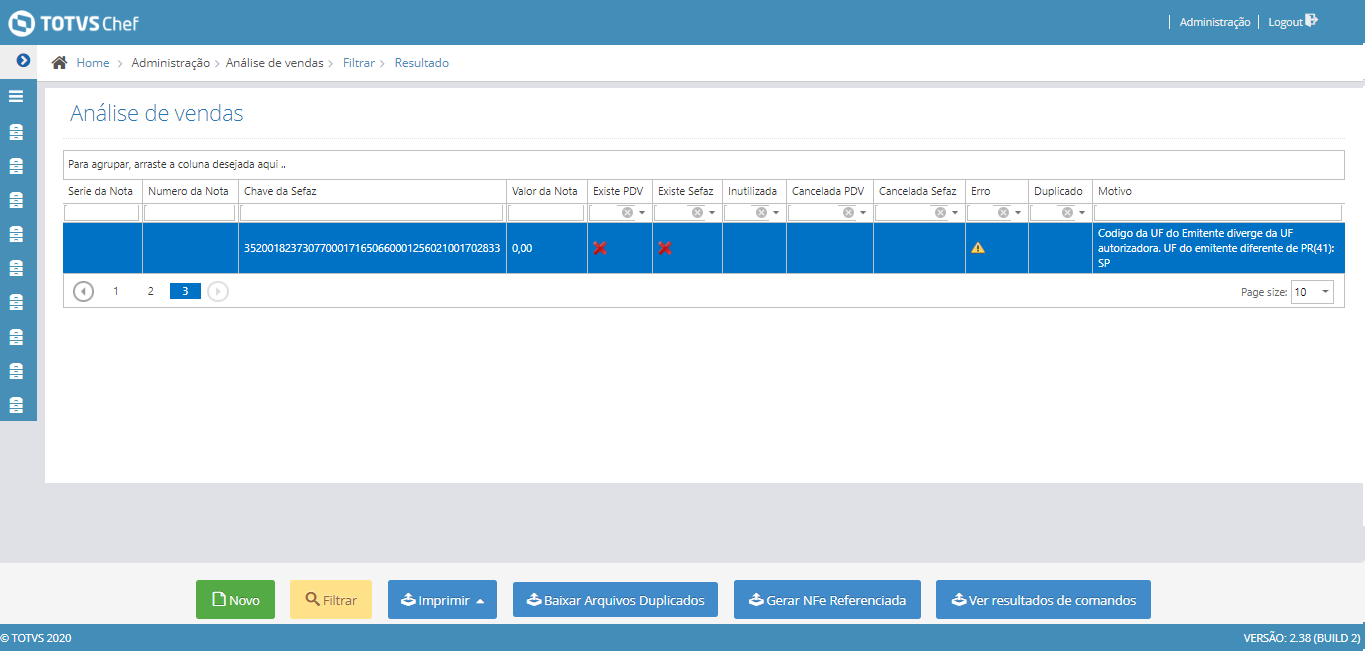Focus the Numero da Nota filter field
The height and width of the screenshot is (651, 1366).
tap(190, 213)
